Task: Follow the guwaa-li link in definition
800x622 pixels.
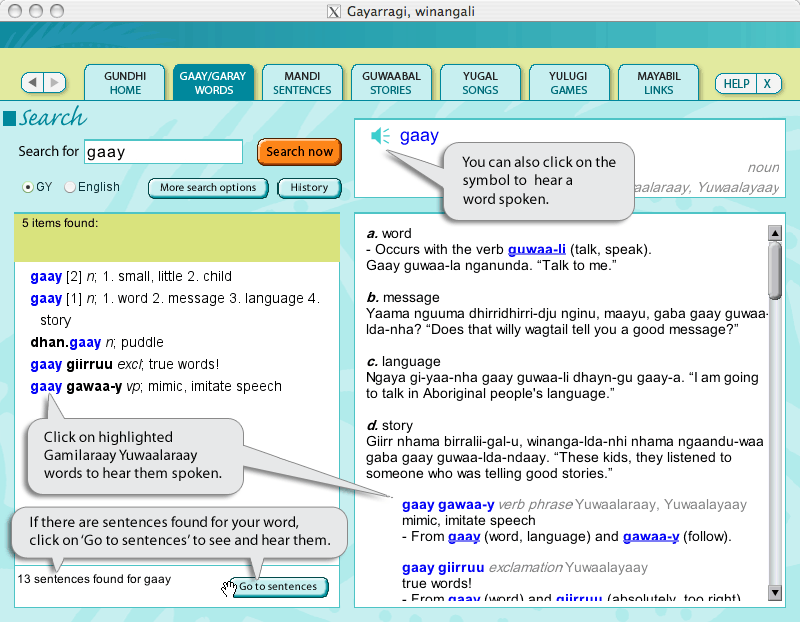Action: tap(537, 249)
